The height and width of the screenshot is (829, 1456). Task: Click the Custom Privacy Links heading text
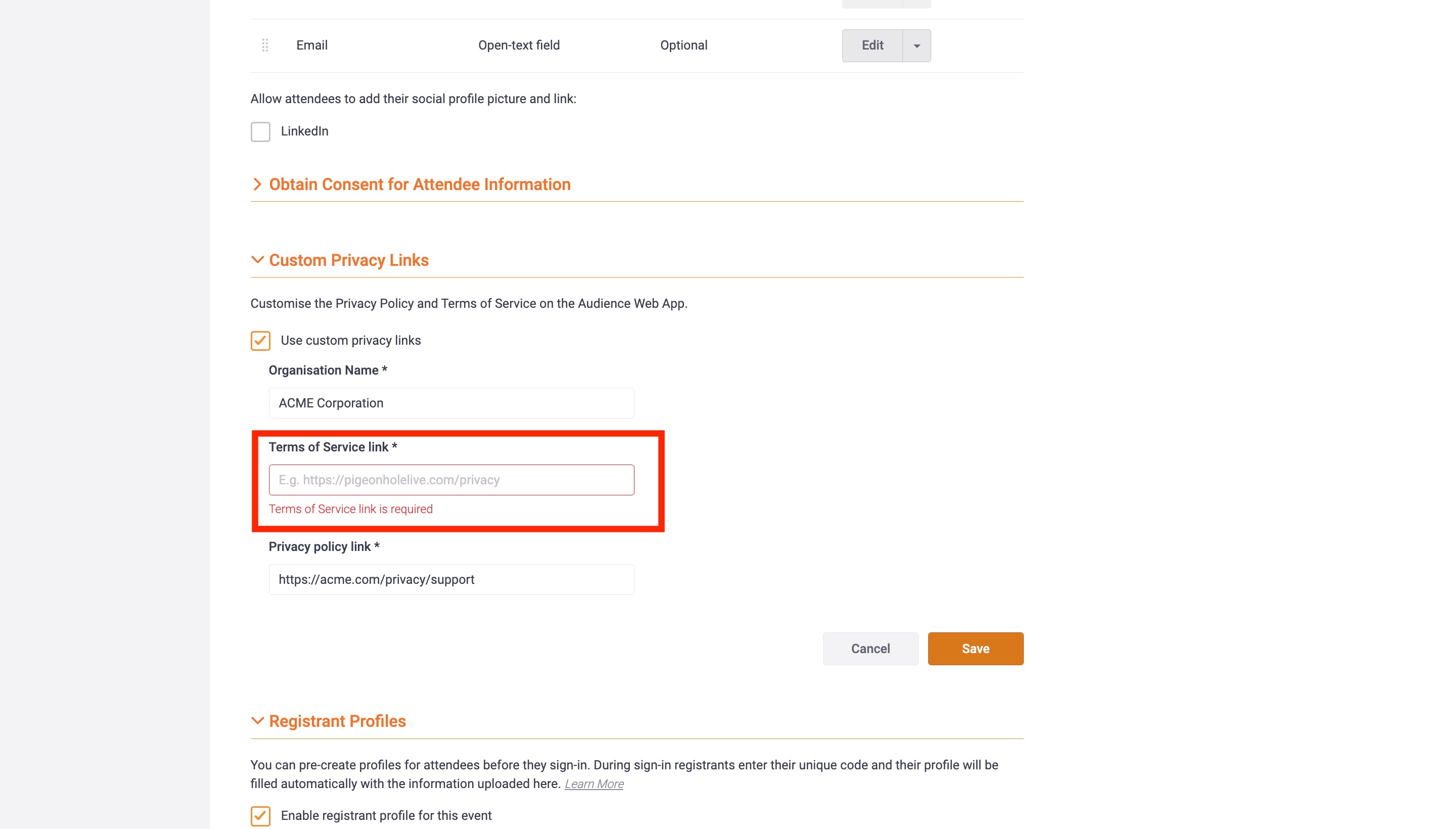348,260
